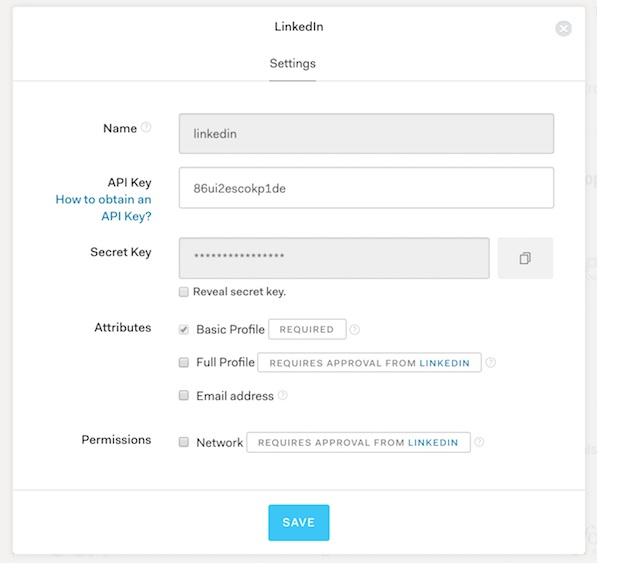Click the API Key input field
Viewport: 641px width, 570px height.
pyautogui.click(x=366, y=188)
